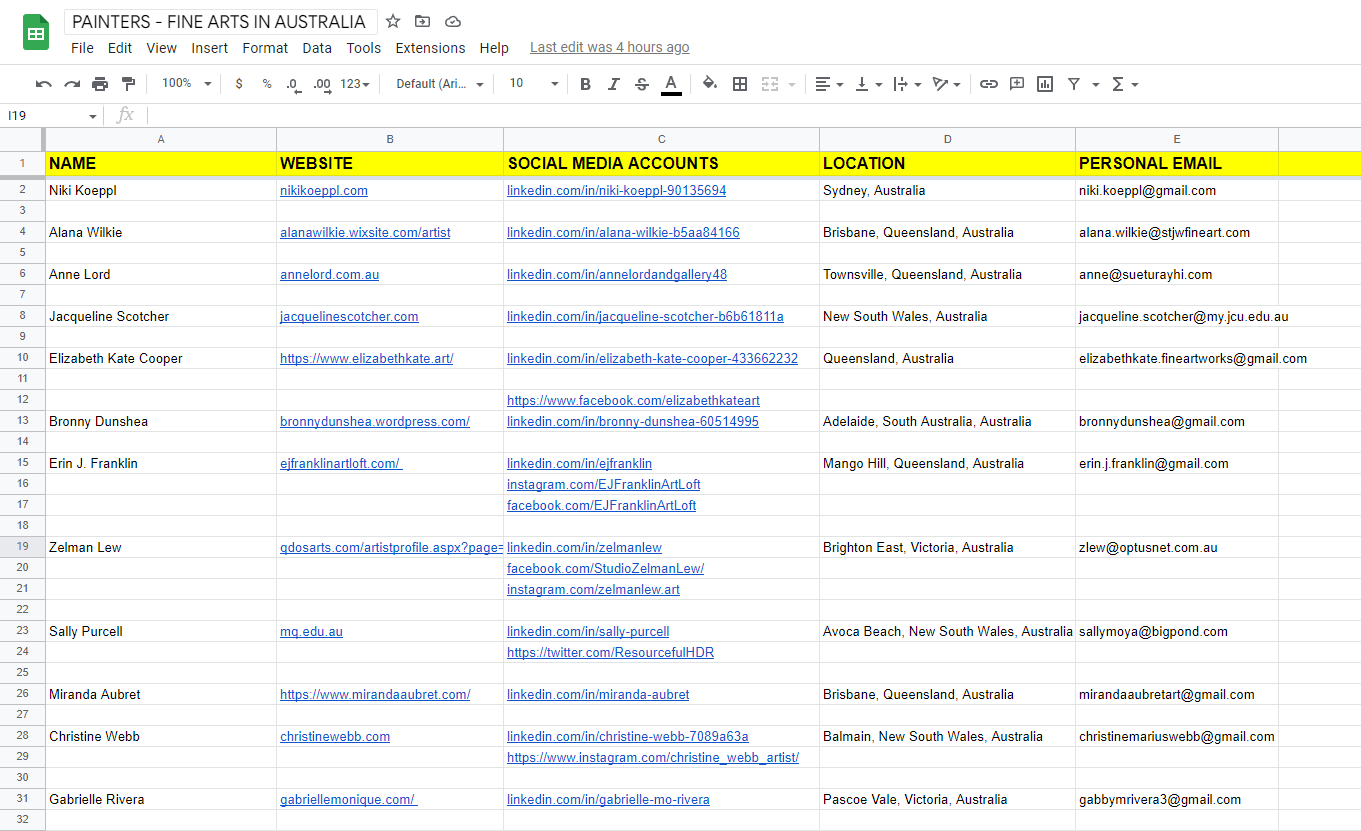Star this spreadsheet
Screen dimensions: 1361x831
click(393, 21)
